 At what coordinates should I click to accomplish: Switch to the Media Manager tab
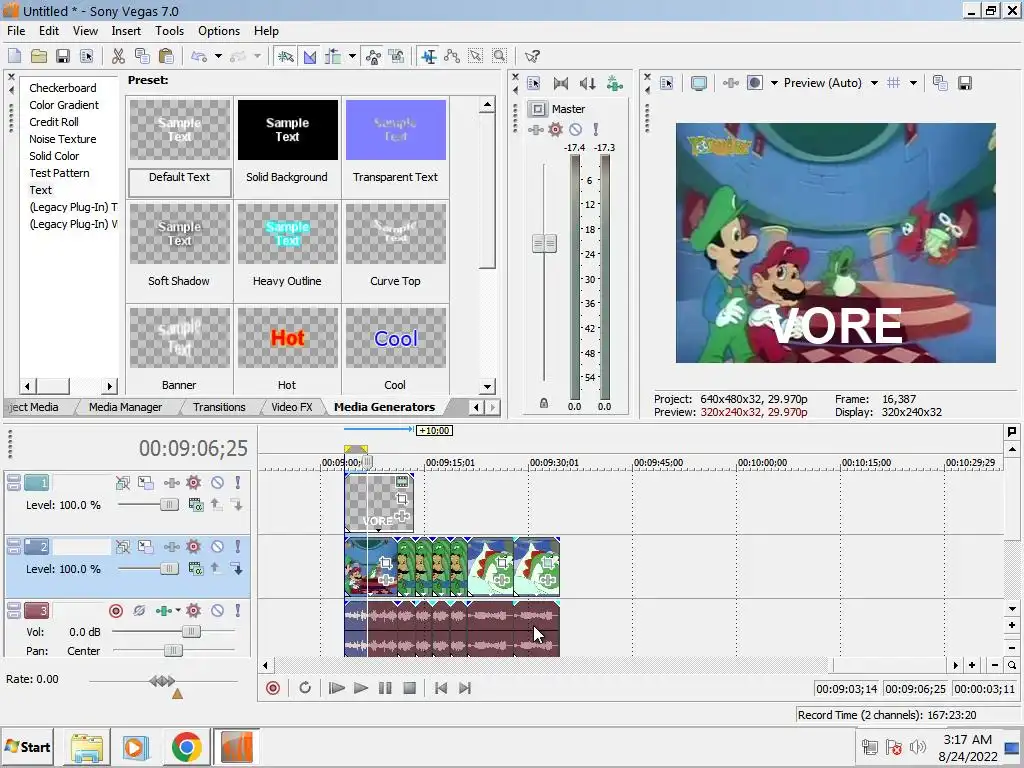[125, 407]
